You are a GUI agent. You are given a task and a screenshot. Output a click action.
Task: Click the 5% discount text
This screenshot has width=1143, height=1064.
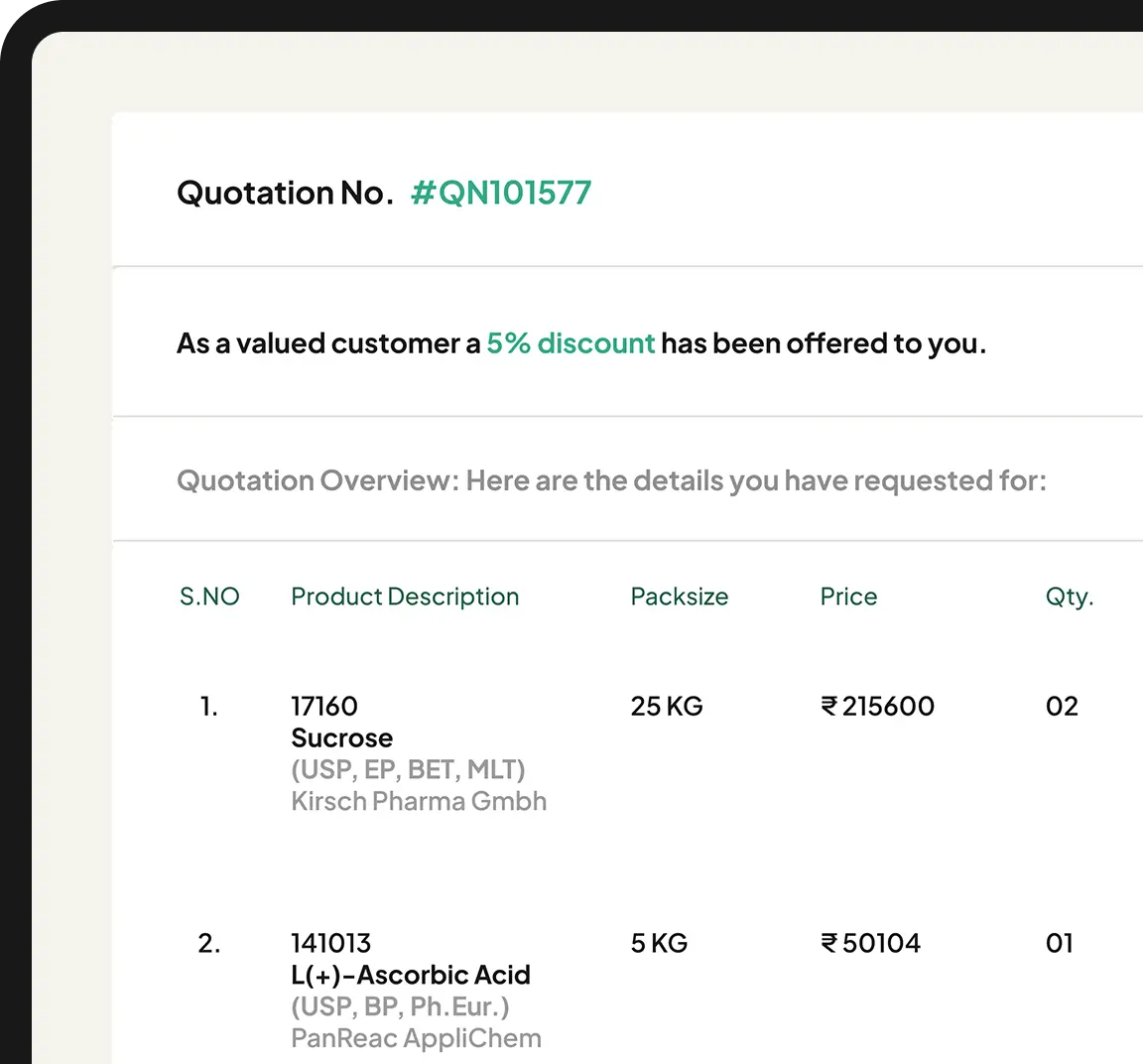pyautogui.click(x=571, y=343)
